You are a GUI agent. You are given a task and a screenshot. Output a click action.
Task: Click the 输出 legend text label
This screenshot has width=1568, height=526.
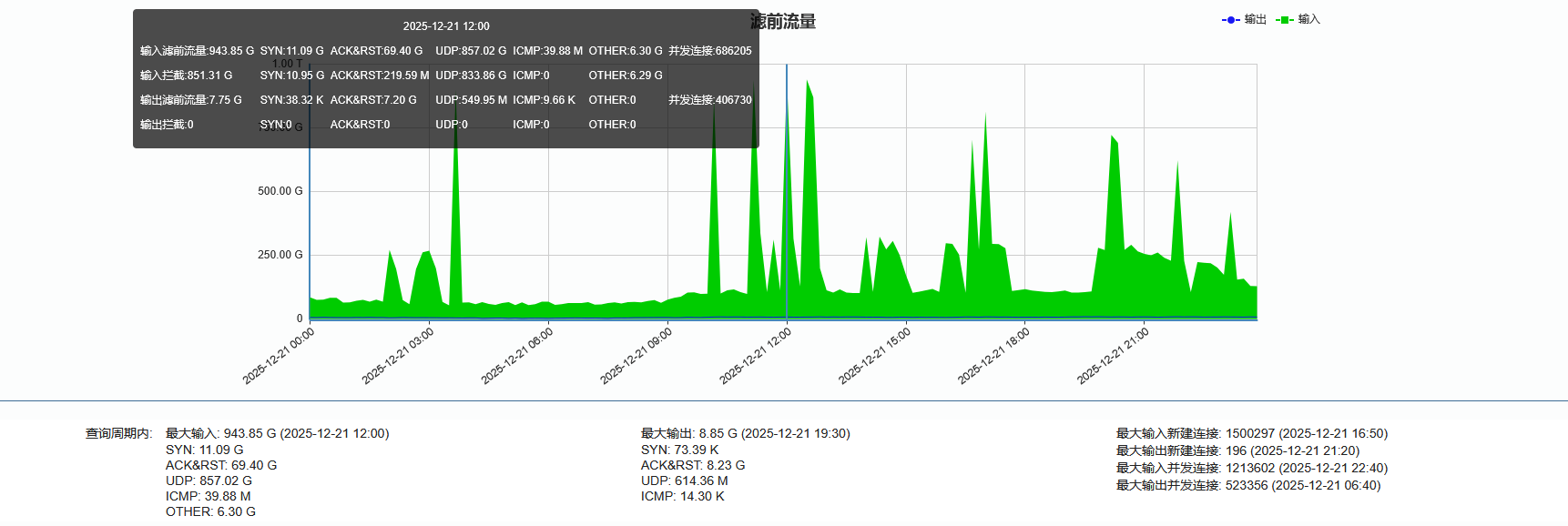pos(1256,19)
